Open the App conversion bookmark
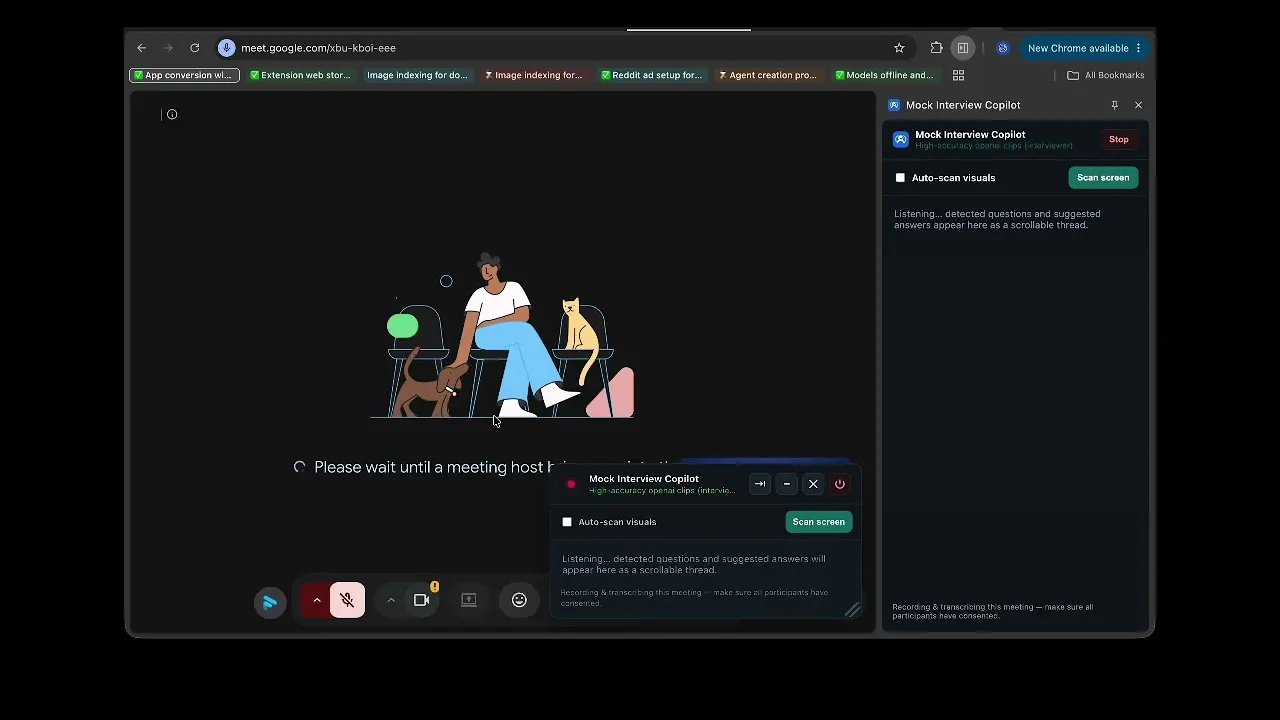Viewport: 1280px width, 720px height. point(184,75)
